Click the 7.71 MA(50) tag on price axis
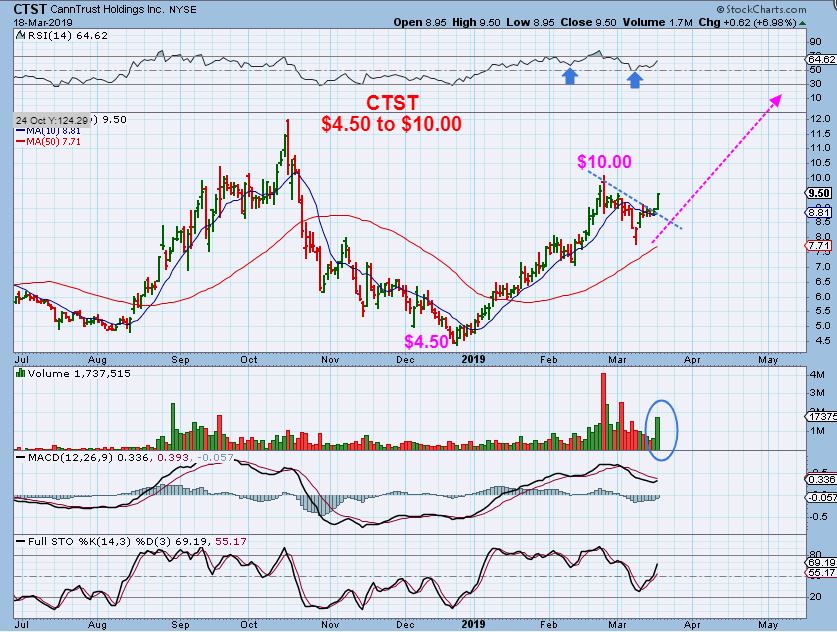 click(819, 246)
